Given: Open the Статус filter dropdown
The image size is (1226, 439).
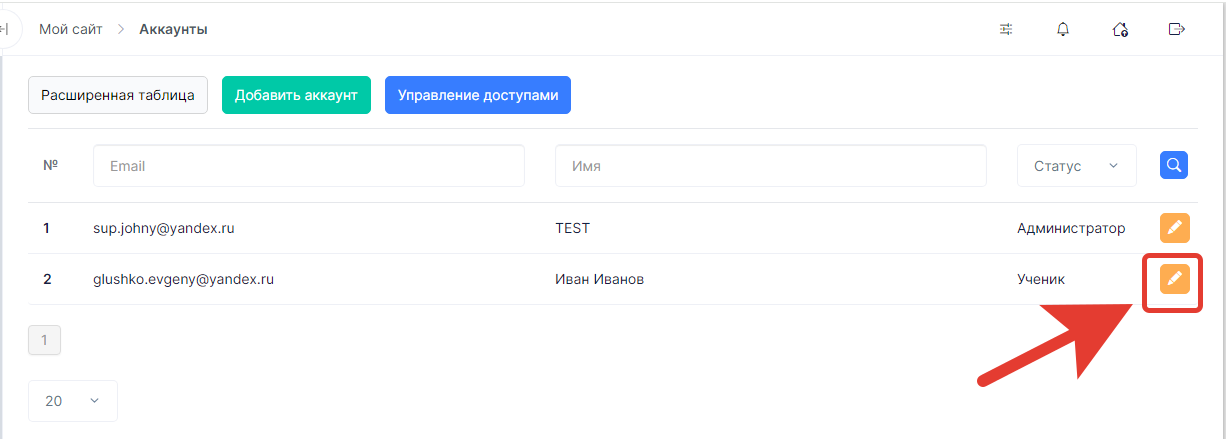Looking at the screenshot, I should (x=1076, y=166).
